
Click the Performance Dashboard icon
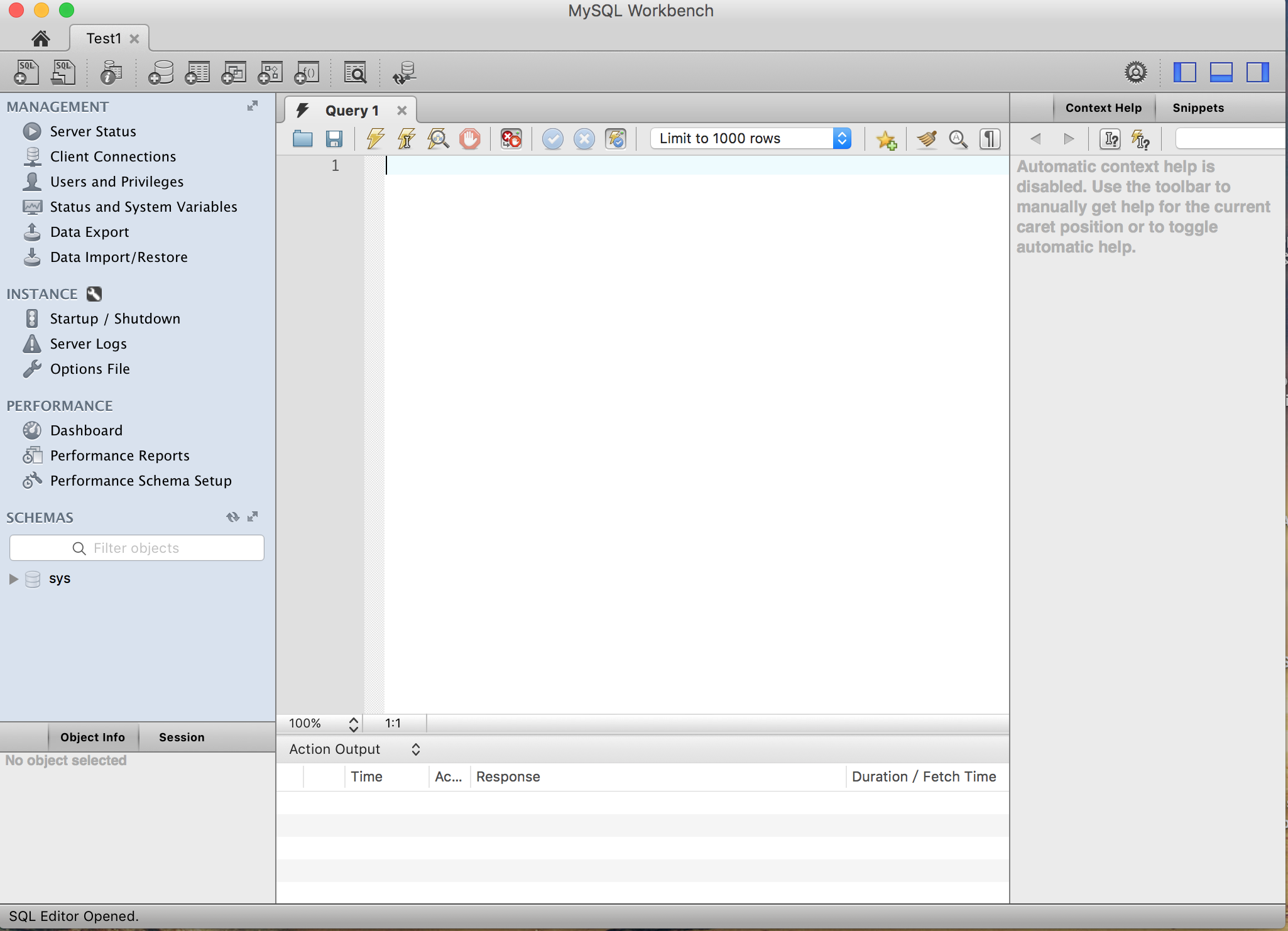[33, 430]
